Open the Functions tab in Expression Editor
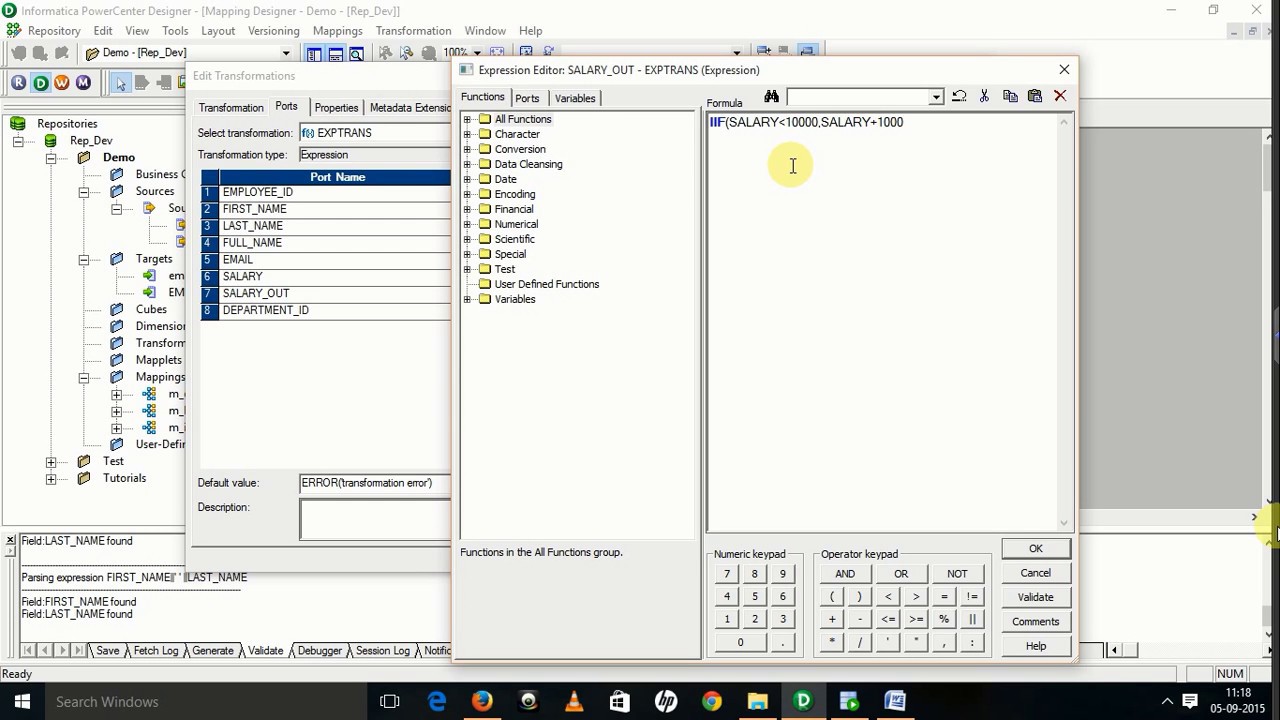This screenshot has height=720, width=1280. 482,97
